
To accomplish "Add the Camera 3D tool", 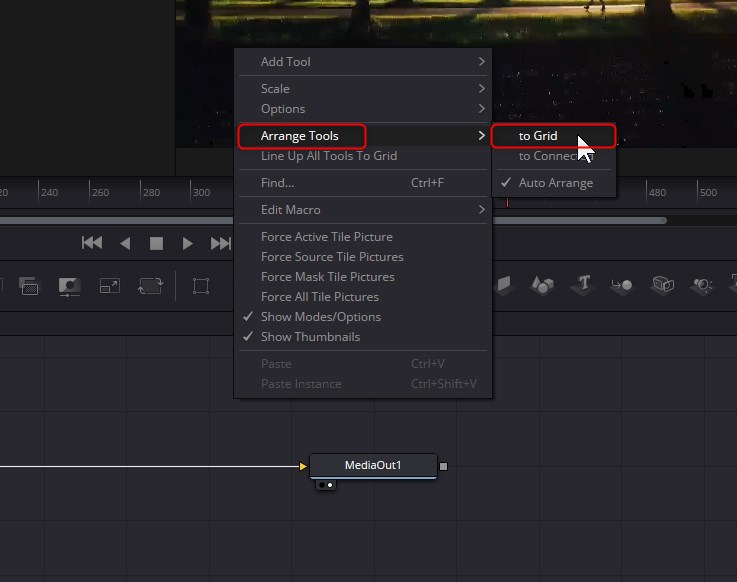I will 663,284.
